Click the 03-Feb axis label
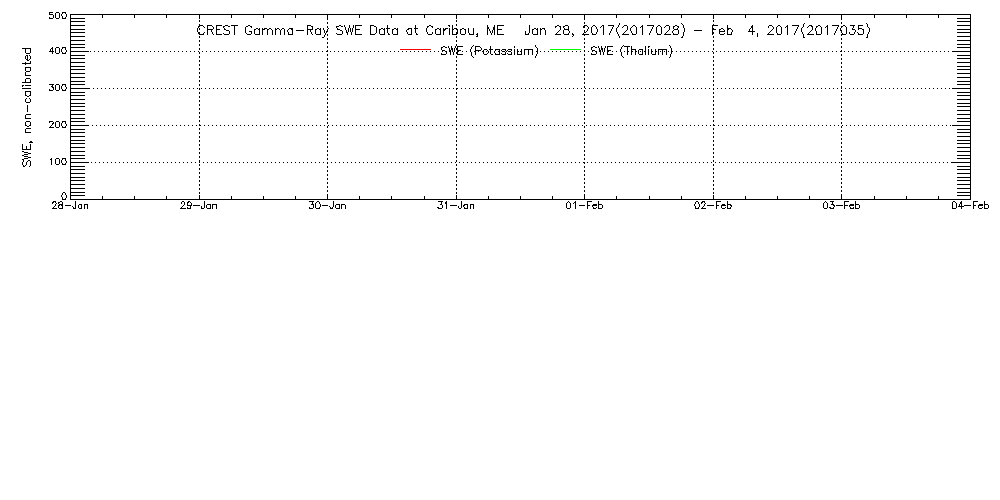This screenshot has width=1000, height=500. click(841, 205)
